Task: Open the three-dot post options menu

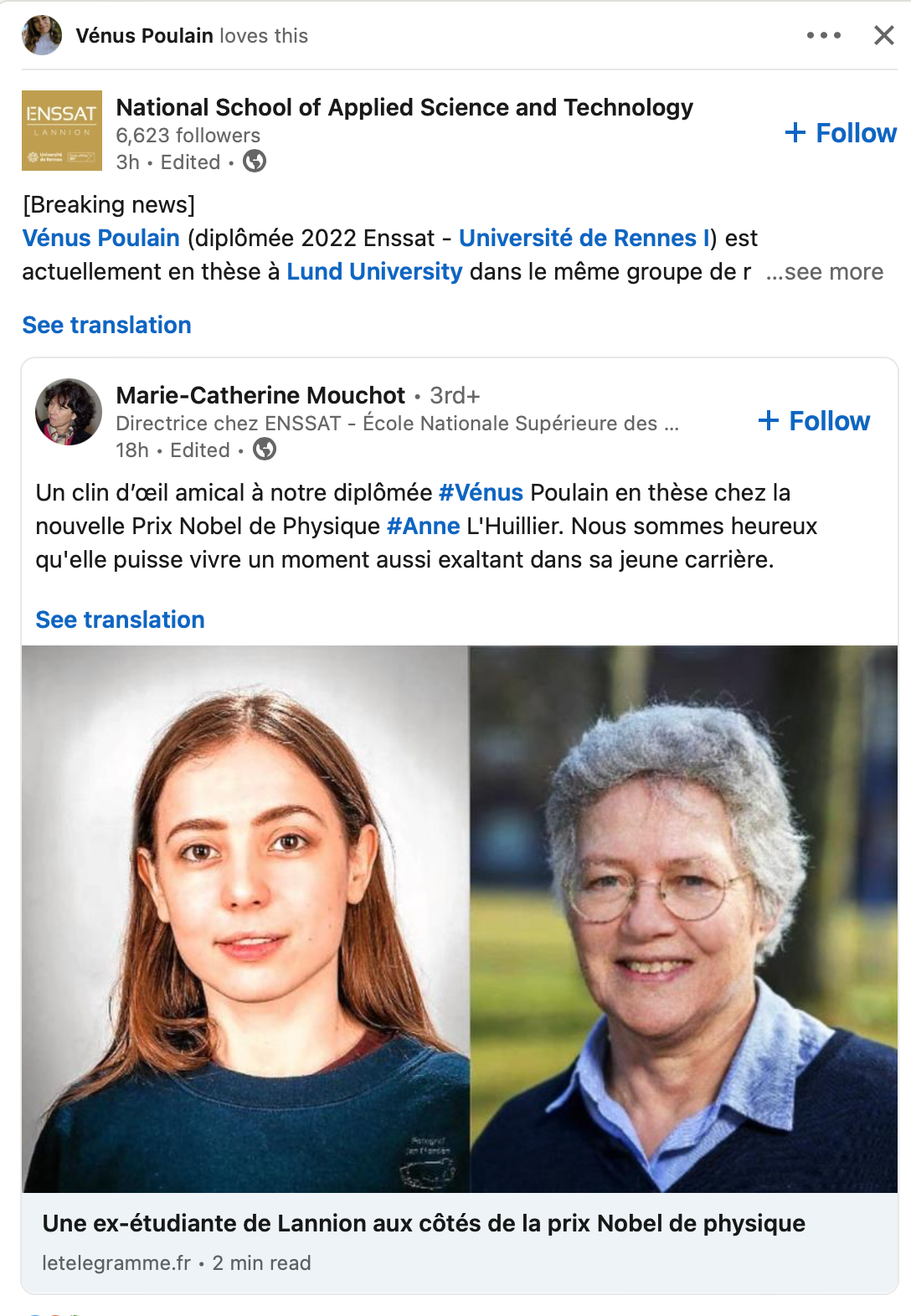Action: pyautogui.click(x=823, y=35)
